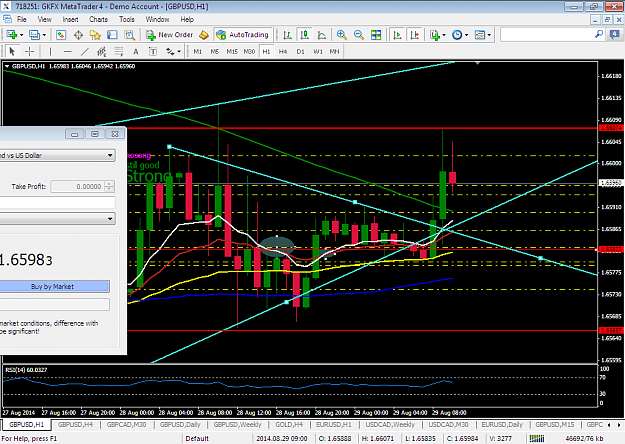Switch chart to Candlesticks icon
This screenshot has width=625, height=444.
[x=305, y=35]
